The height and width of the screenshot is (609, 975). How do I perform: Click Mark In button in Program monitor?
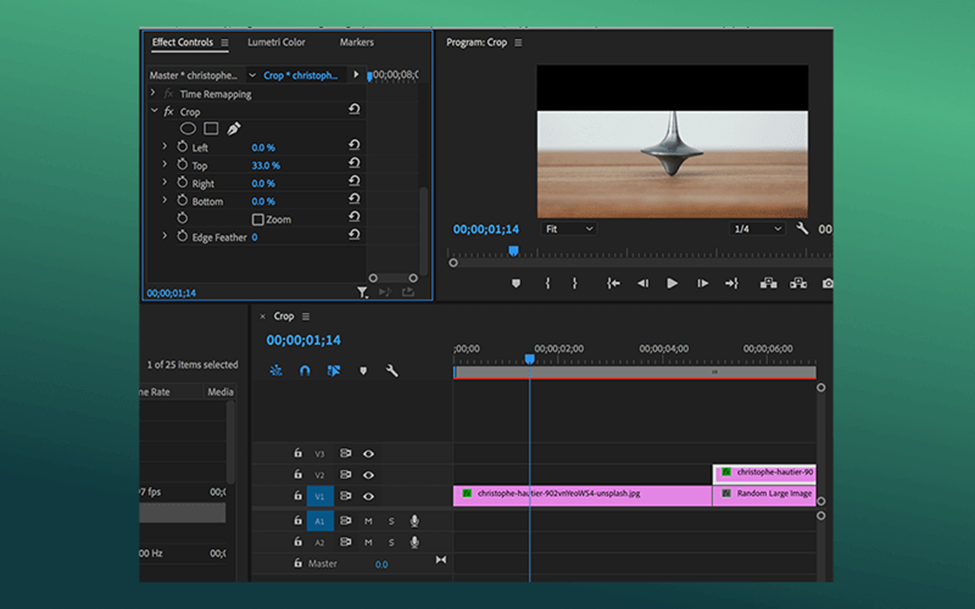click(x=547, y=283)
